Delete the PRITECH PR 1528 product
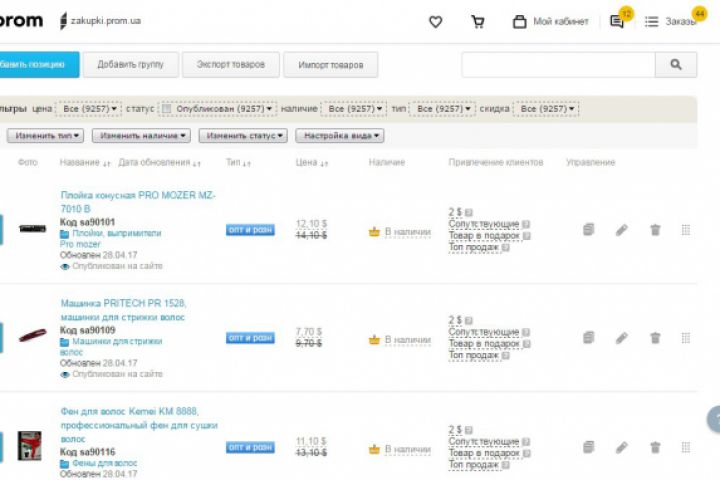Screen dimensions: 720x480 click(655, 338)
